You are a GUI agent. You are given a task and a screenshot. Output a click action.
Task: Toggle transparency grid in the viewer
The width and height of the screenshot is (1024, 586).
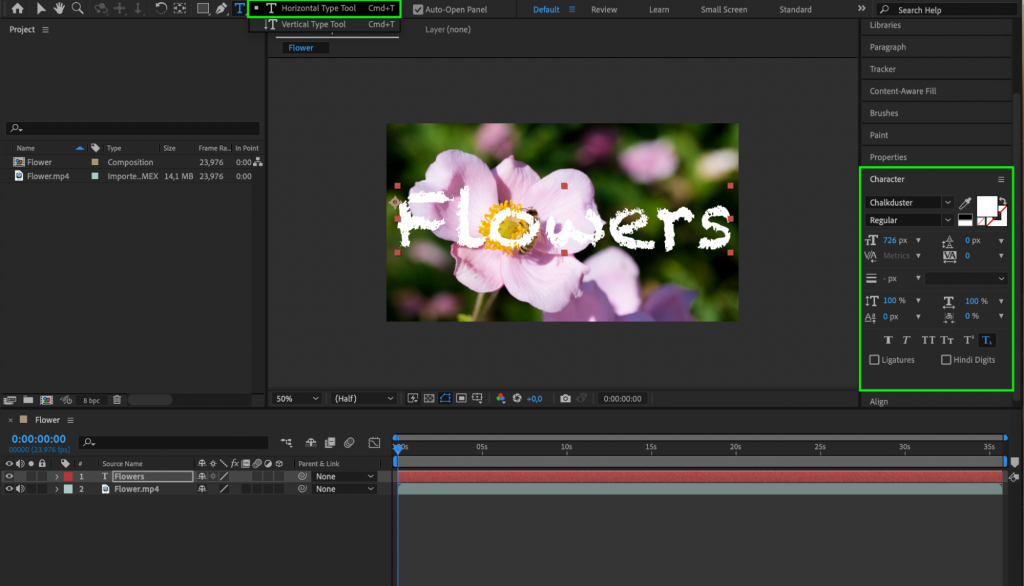429,398
